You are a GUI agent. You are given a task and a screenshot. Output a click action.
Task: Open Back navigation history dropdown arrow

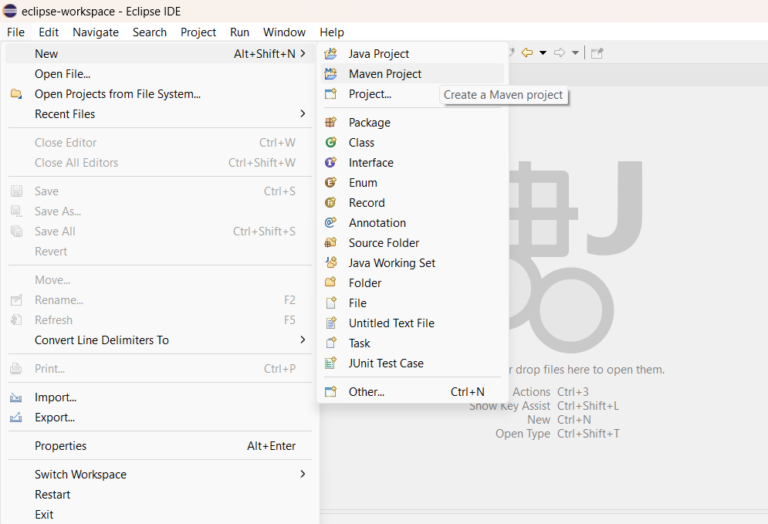click(543, 53)
